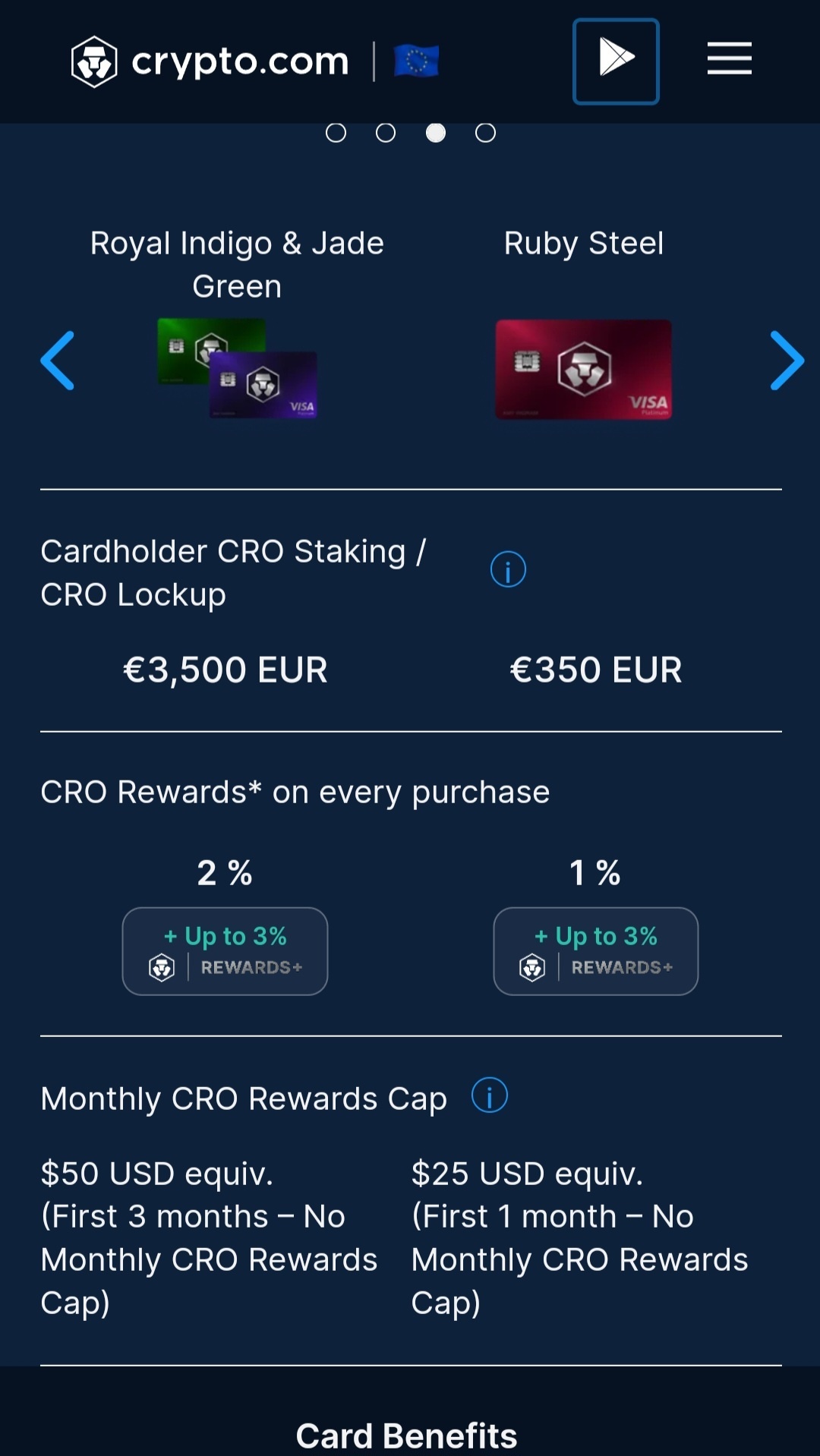The image size is (820, 1456).
Task: Click the crypto.com logo icon
Action: tap(94, 60)
